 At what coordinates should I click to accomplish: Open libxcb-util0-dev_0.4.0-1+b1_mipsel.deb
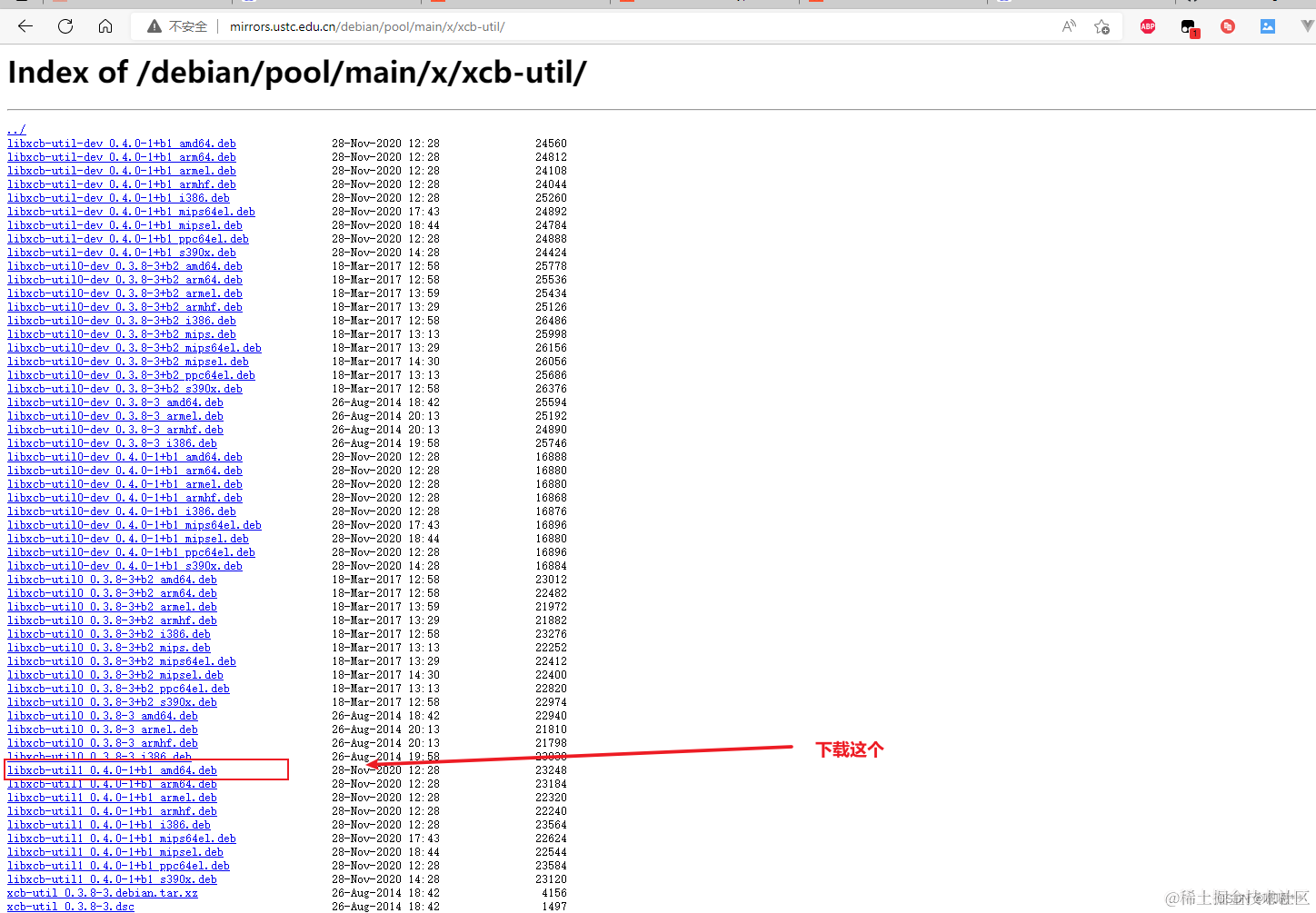pyautogui.click(x=128, y=539)
